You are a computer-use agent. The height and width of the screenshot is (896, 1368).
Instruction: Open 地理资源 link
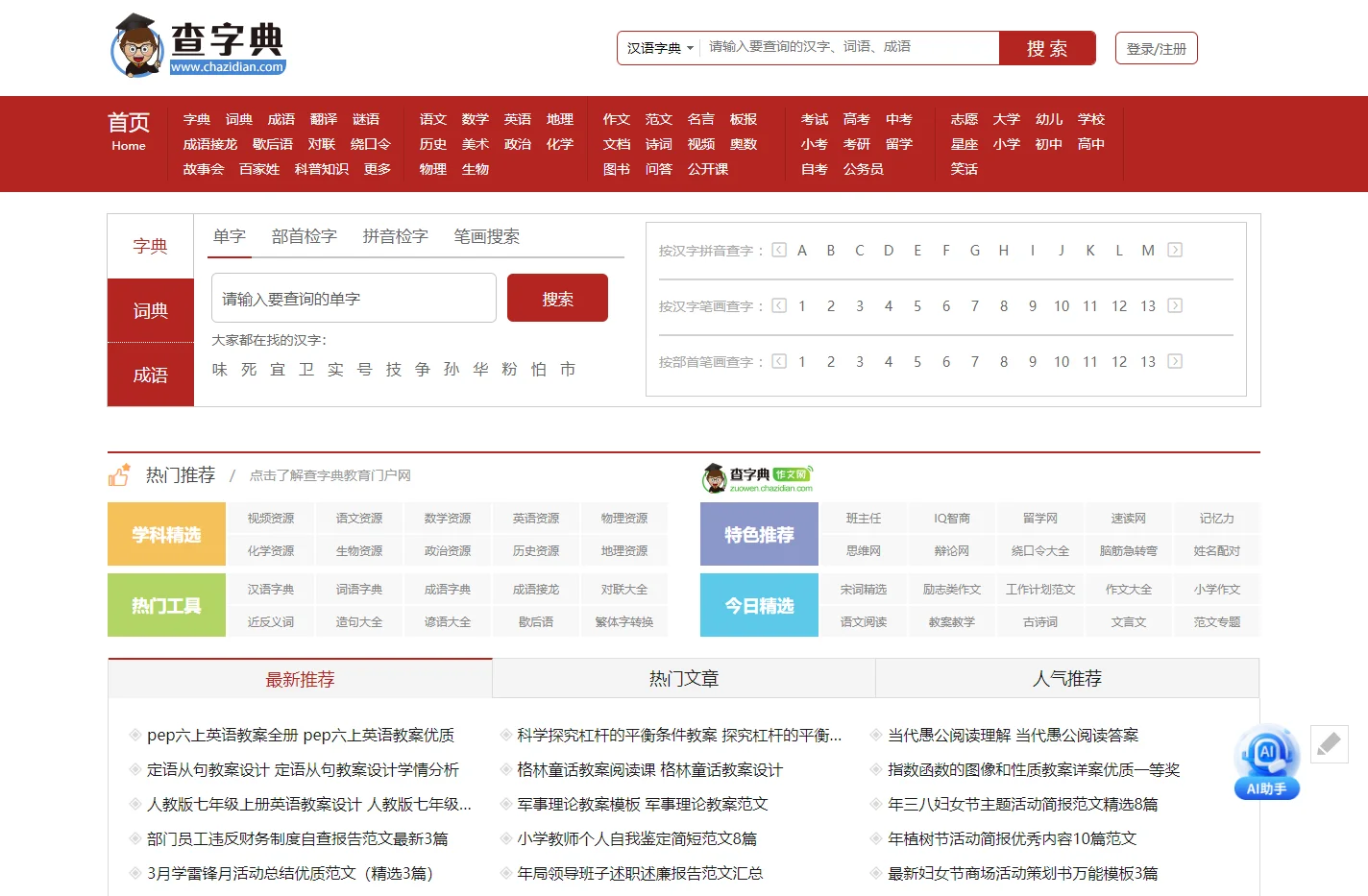click(624, 551)
